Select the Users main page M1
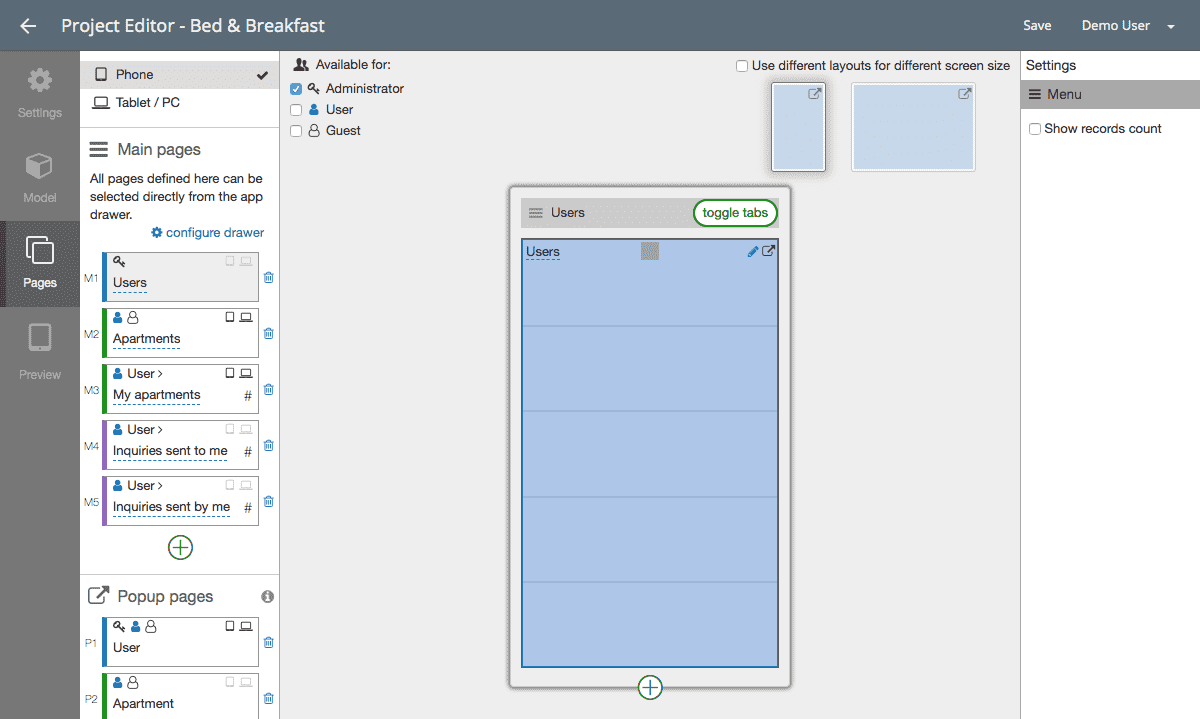 tap(180, 277)
